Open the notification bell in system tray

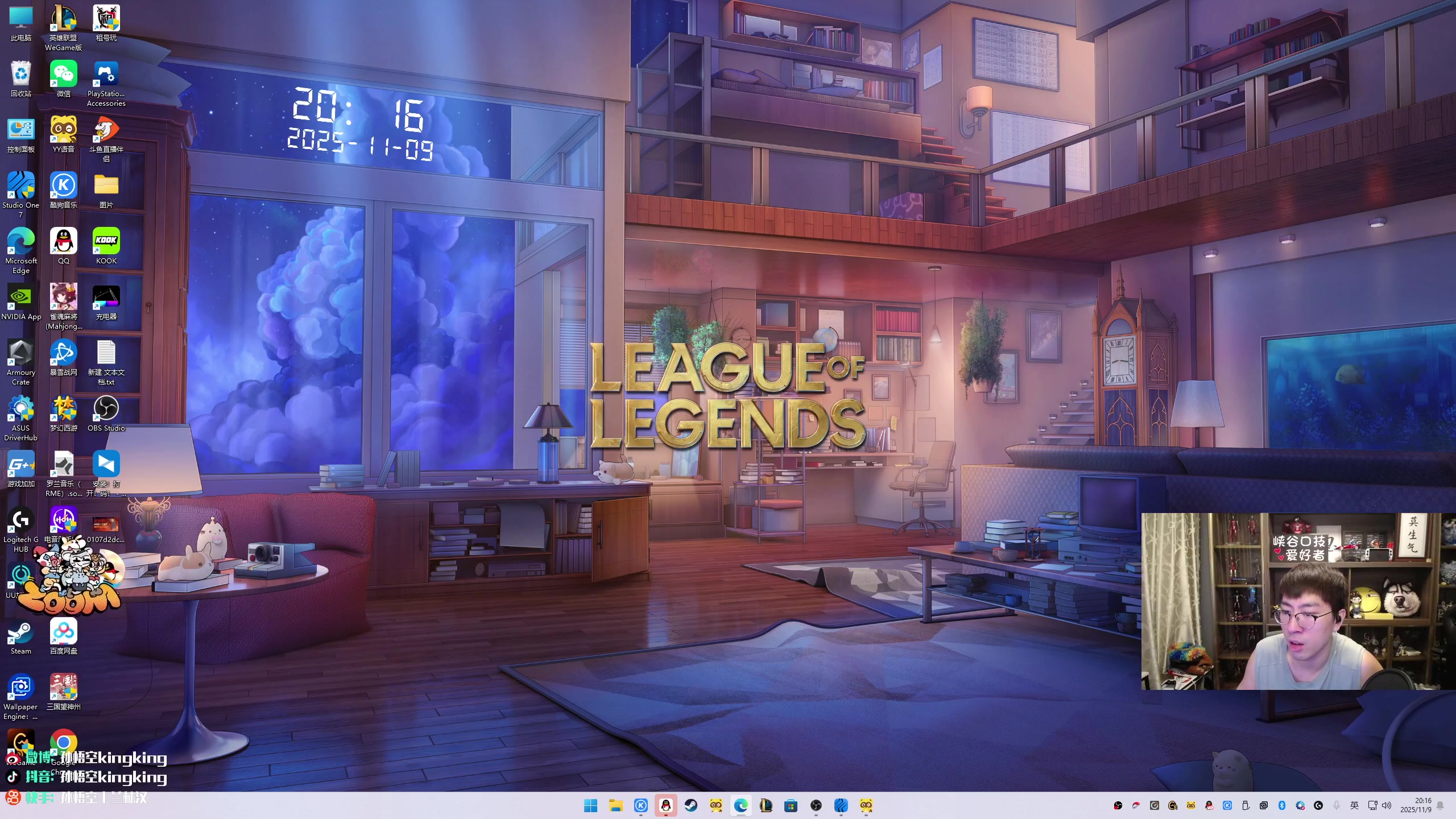pyautogui.click(x=1440, y=805)
